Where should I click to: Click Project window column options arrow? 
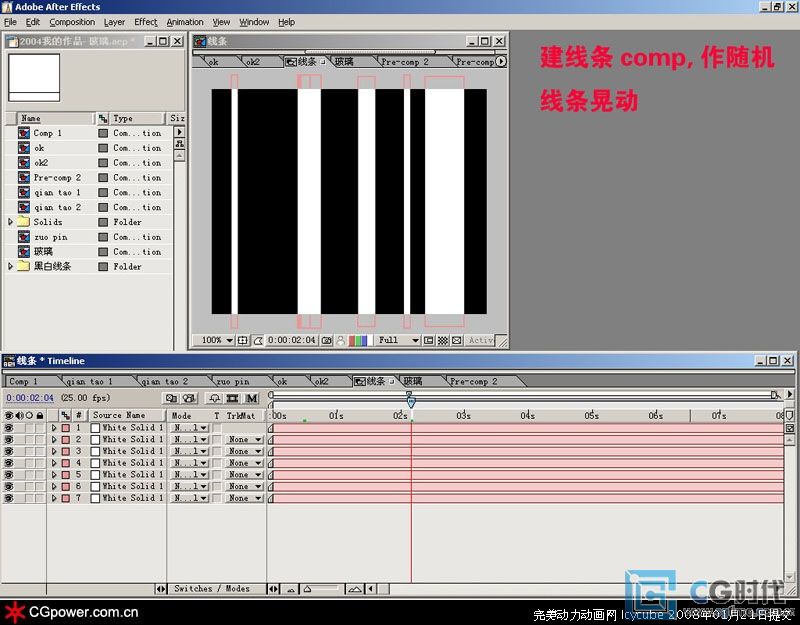[180, 132]
